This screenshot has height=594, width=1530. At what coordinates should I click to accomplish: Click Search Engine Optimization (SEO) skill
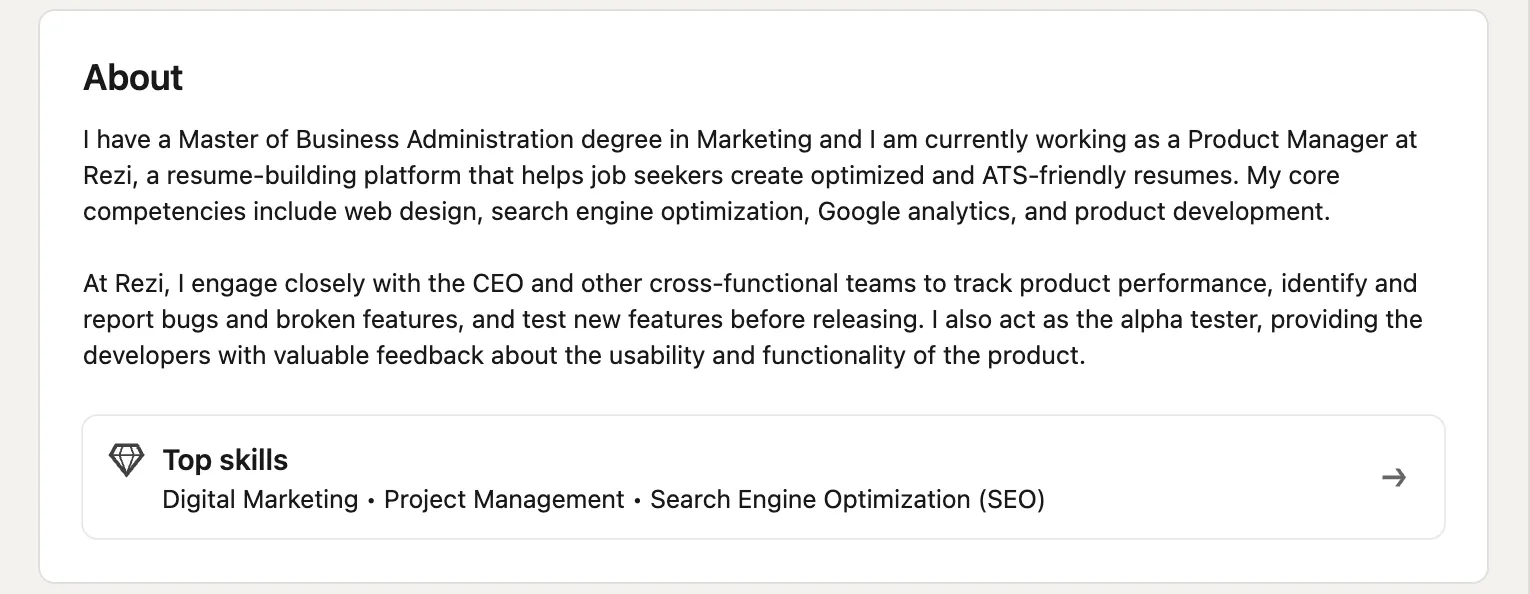[847, 499]
